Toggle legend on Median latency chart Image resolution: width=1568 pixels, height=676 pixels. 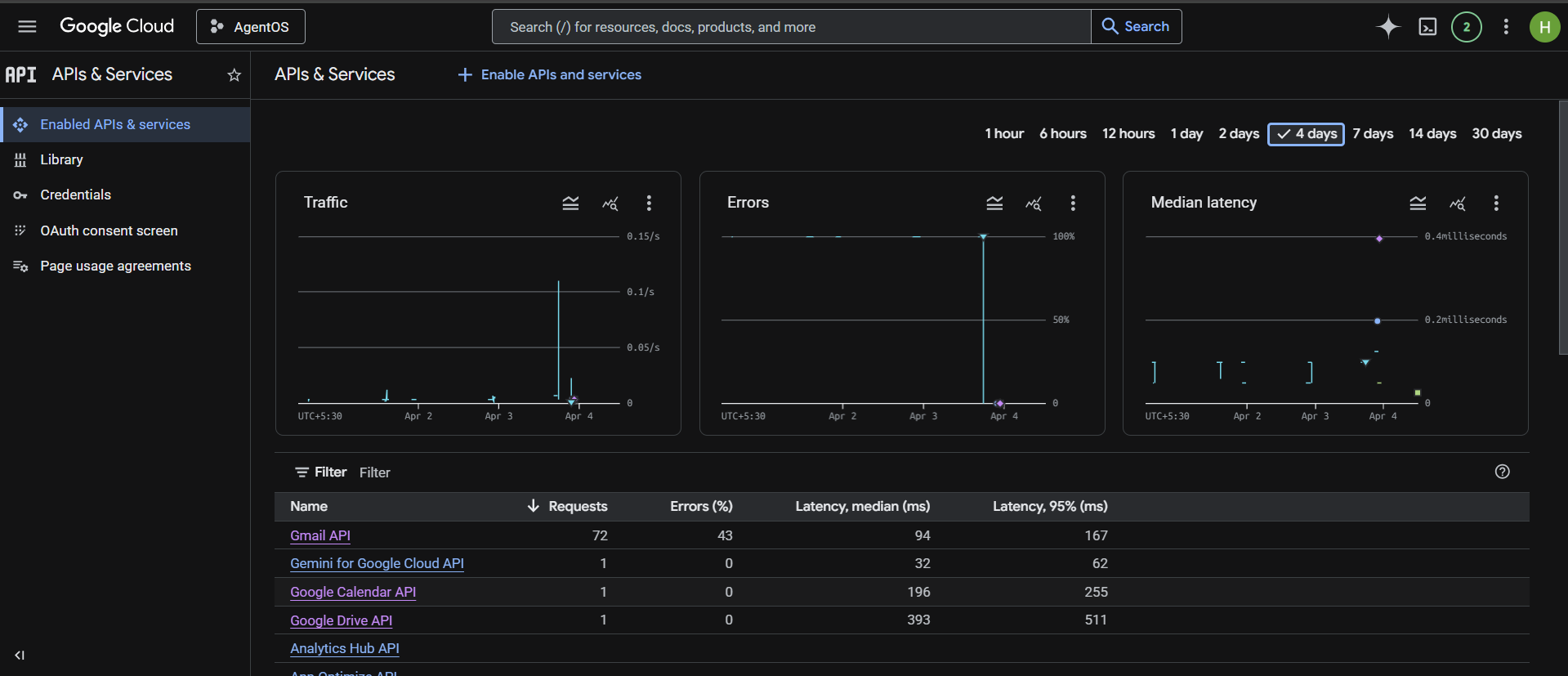pos(1418,203)
